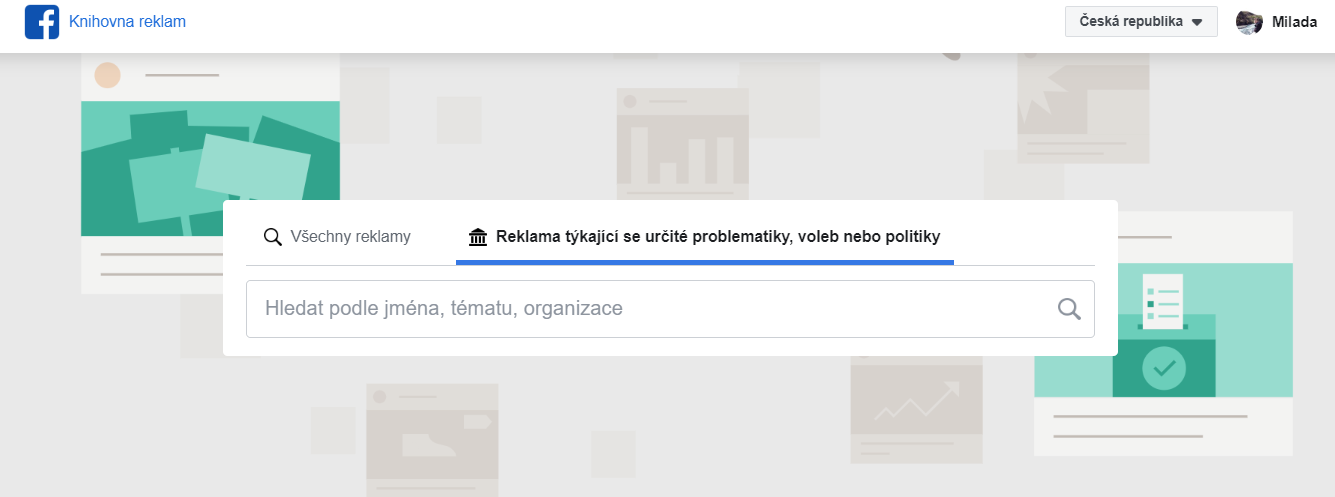
Task: Click the search magnifier icon inside the search field
Action: 1069,309
